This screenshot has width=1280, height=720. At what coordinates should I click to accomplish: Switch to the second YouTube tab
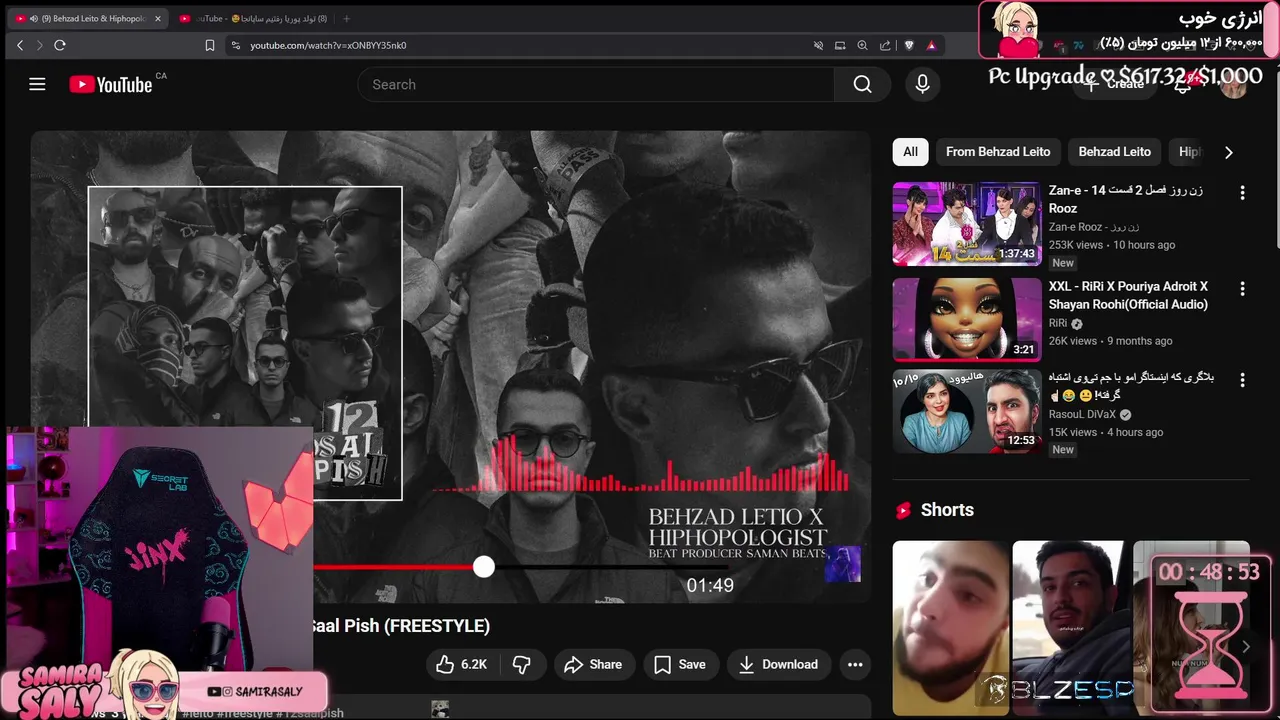pyautogui.click(x=252, y=18)
